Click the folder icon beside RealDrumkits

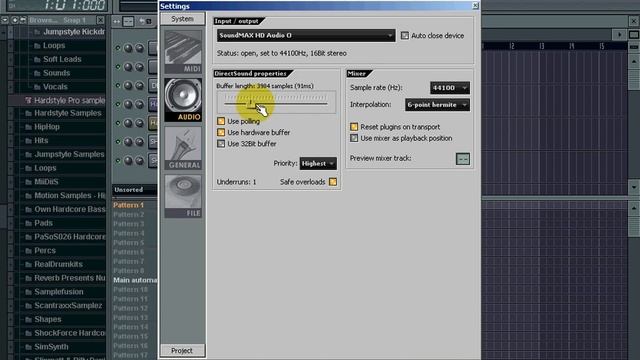tap(29, 264)
